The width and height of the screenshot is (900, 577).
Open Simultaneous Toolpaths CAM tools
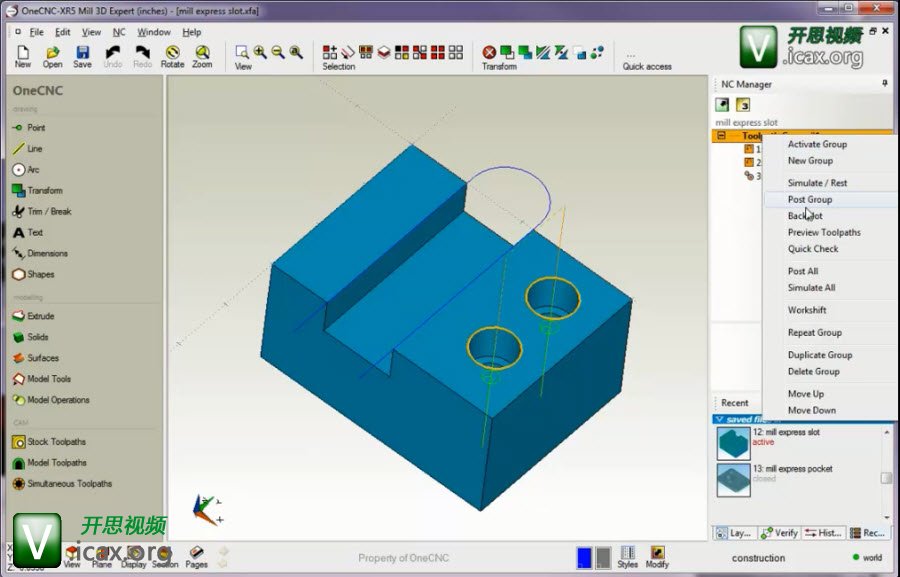pyautogui.click(x=62, y=483)
